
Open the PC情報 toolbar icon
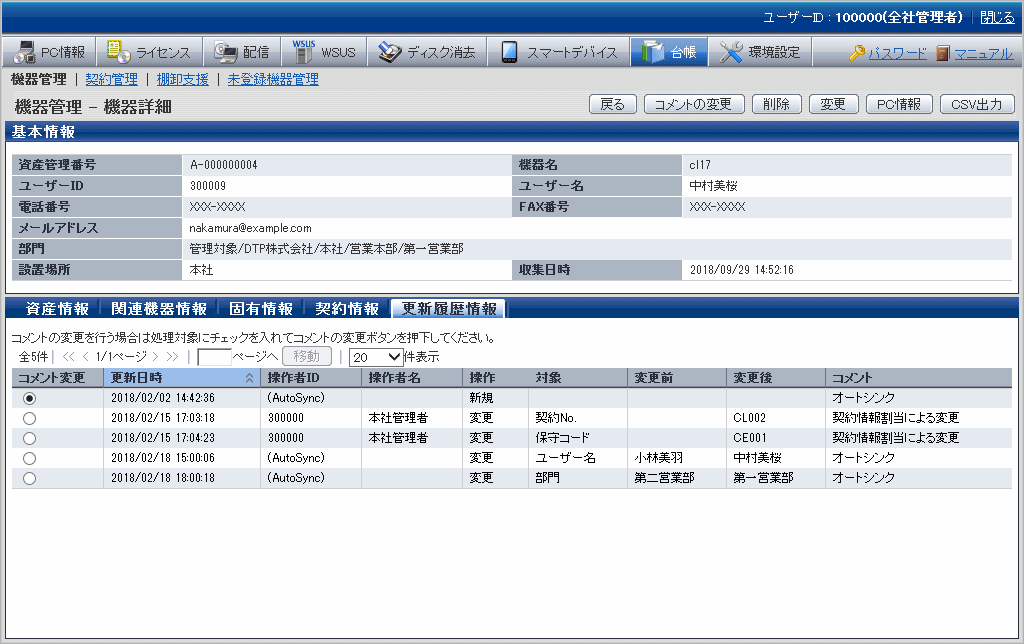pos(23,52)
